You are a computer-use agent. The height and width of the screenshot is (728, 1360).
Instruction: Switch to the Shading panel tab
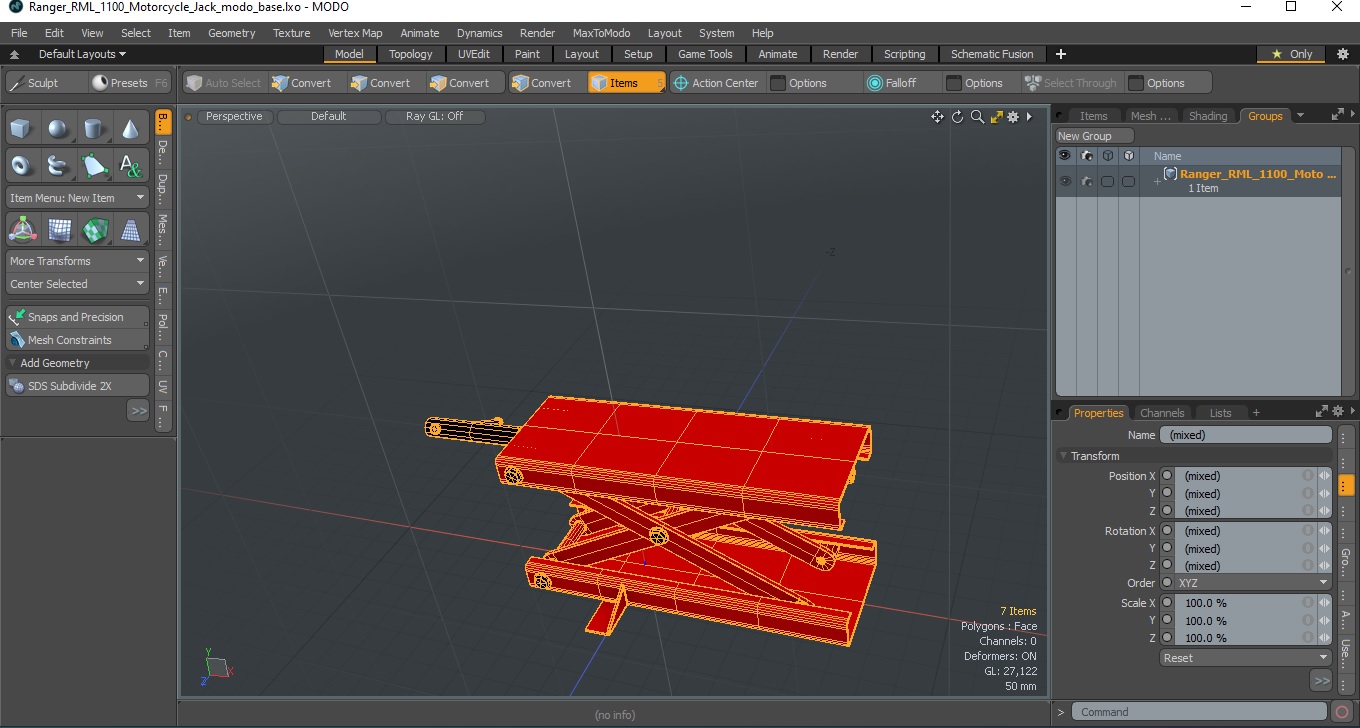1208,116
